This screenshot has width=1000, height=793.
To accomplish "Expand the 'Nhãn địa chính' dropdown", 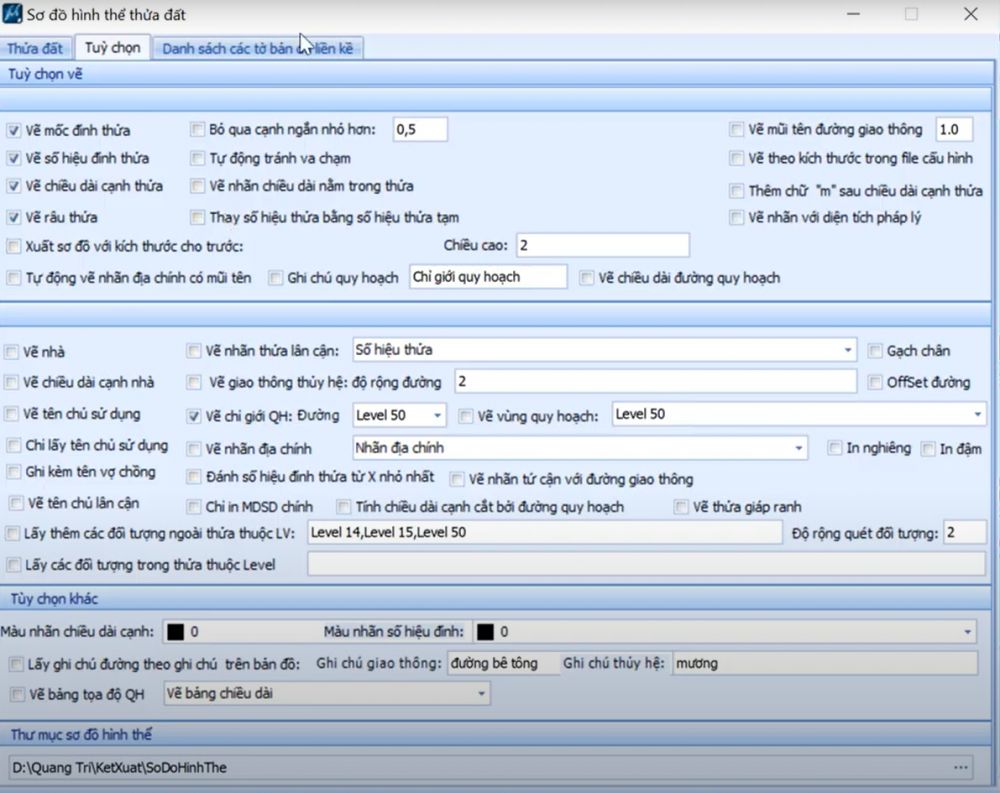I will pyautogui.click(x=798, y=449).
